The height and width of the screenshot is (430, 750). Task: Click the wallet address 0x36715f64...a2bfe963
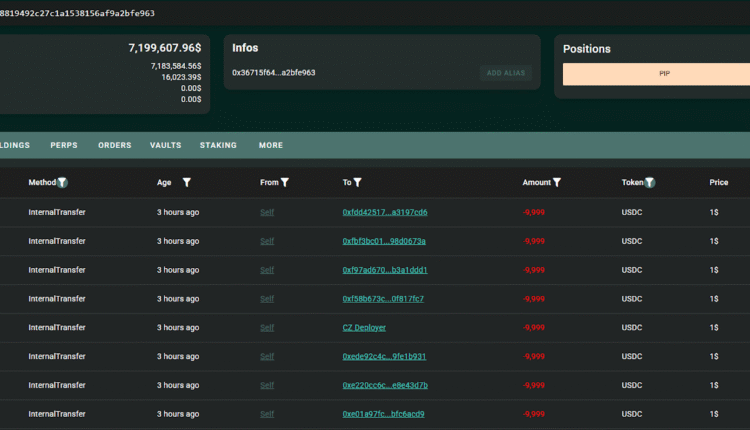click(274, 73)
